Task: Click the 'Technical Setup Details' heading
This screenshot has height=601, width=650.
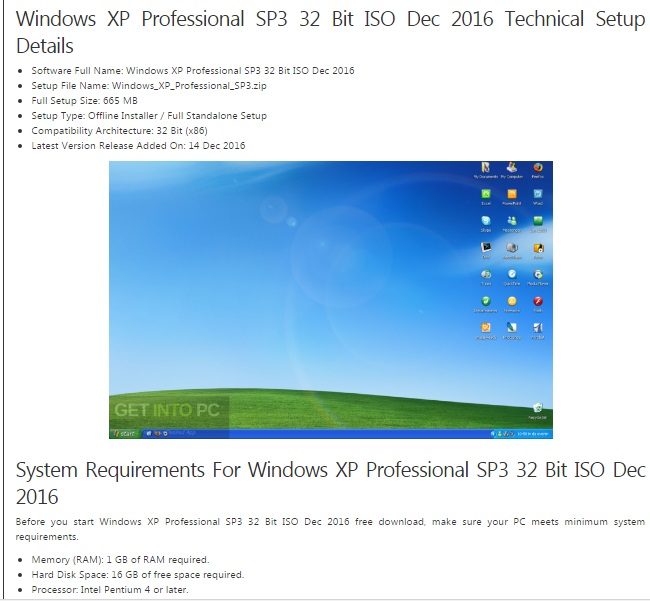Action: click(x=331, y=32)
